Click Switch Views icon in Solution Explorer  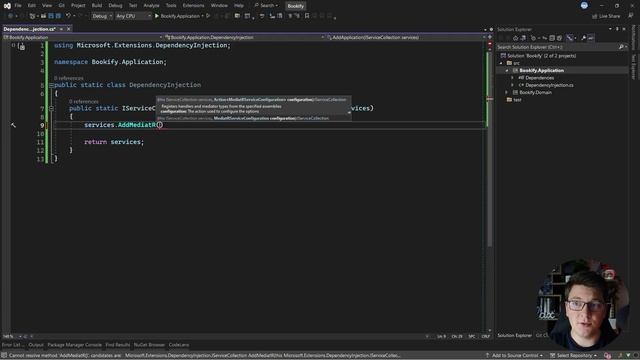tap(523, 38)
